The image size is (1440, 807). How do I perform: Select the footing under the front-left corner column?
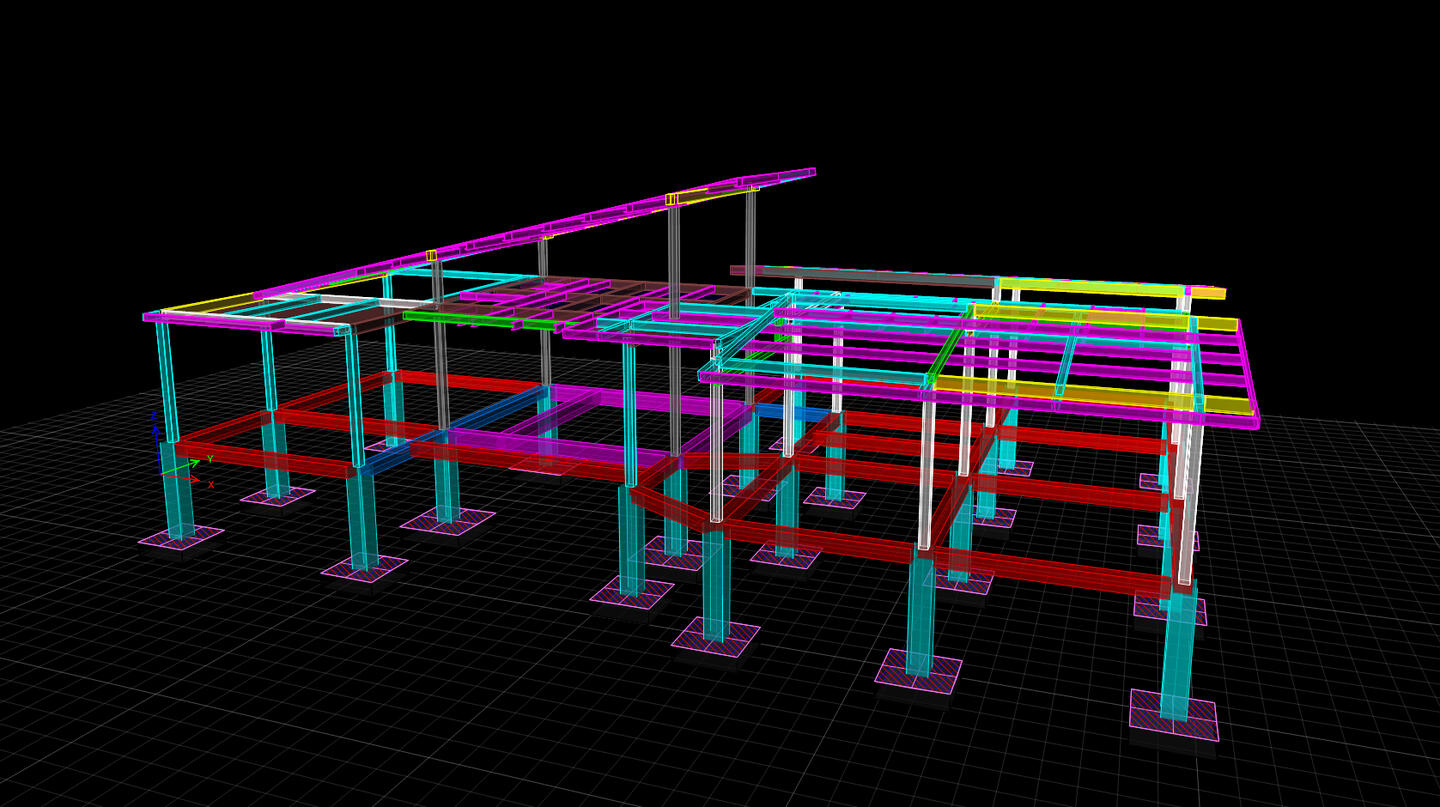point(180,538)
